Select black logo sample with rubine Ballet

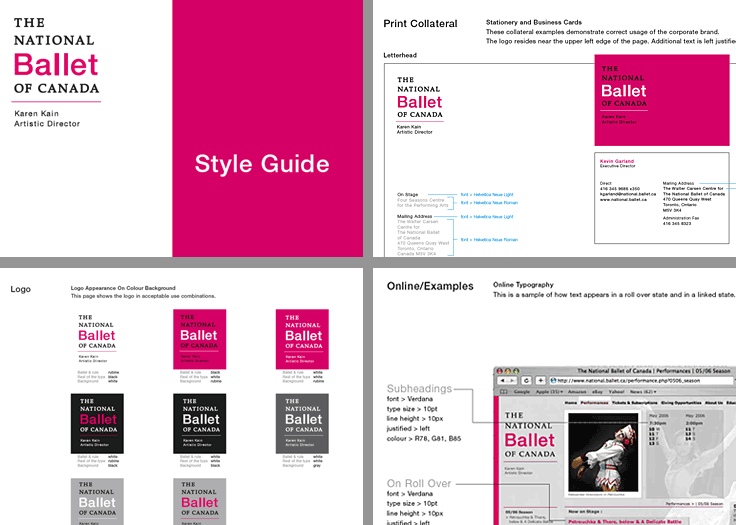(97, 424)
